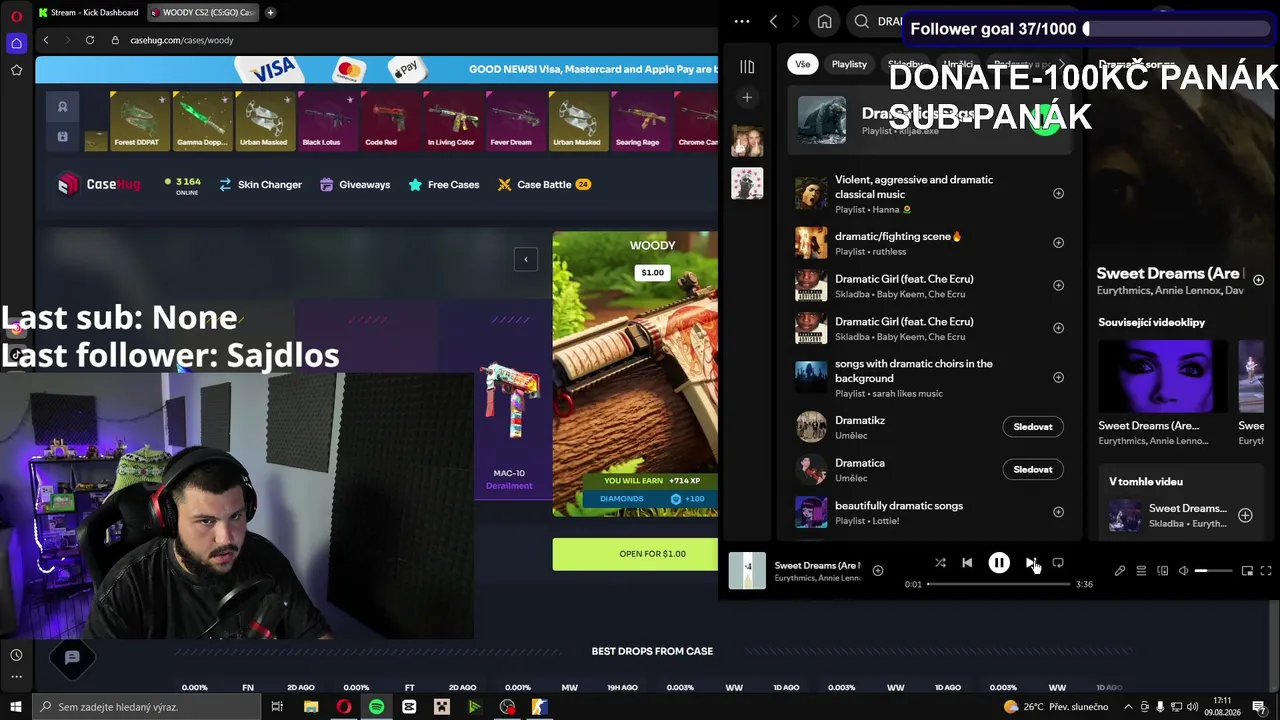Open the play queue

[x=1141, y=571]
